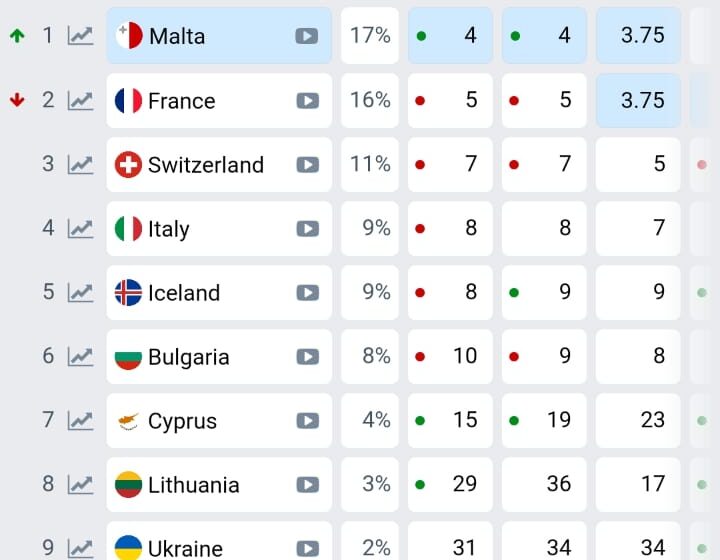
Task: Click Malta's 3.75 odds cell
Action: point(638,36)
